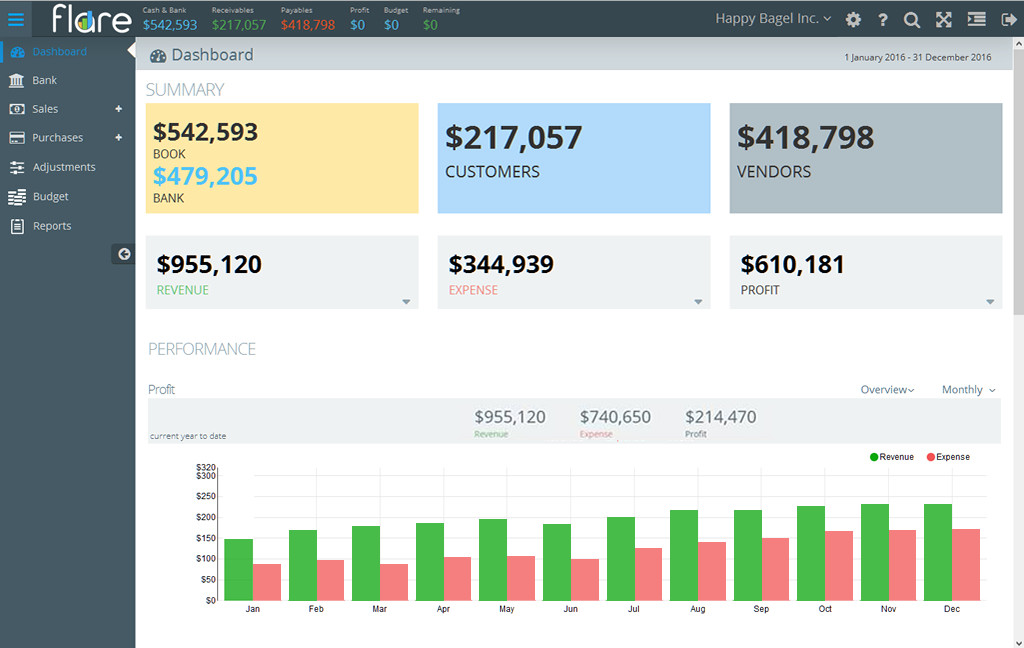Viewport: 1024px width, 648px height.
Task: Expand the Revenue card arrow
Action: pos(406,301)
